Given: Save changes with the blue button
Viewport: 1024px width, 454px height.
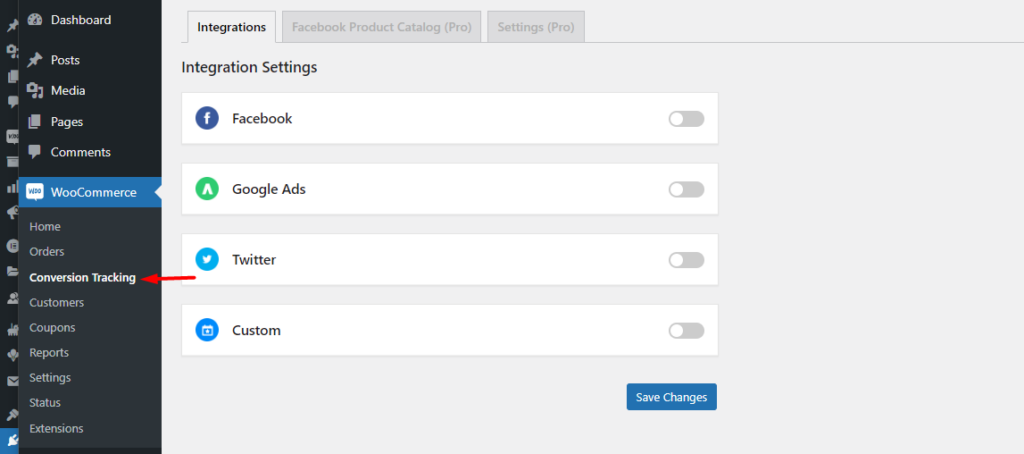Looking at the screenshot, I should 671,397.
